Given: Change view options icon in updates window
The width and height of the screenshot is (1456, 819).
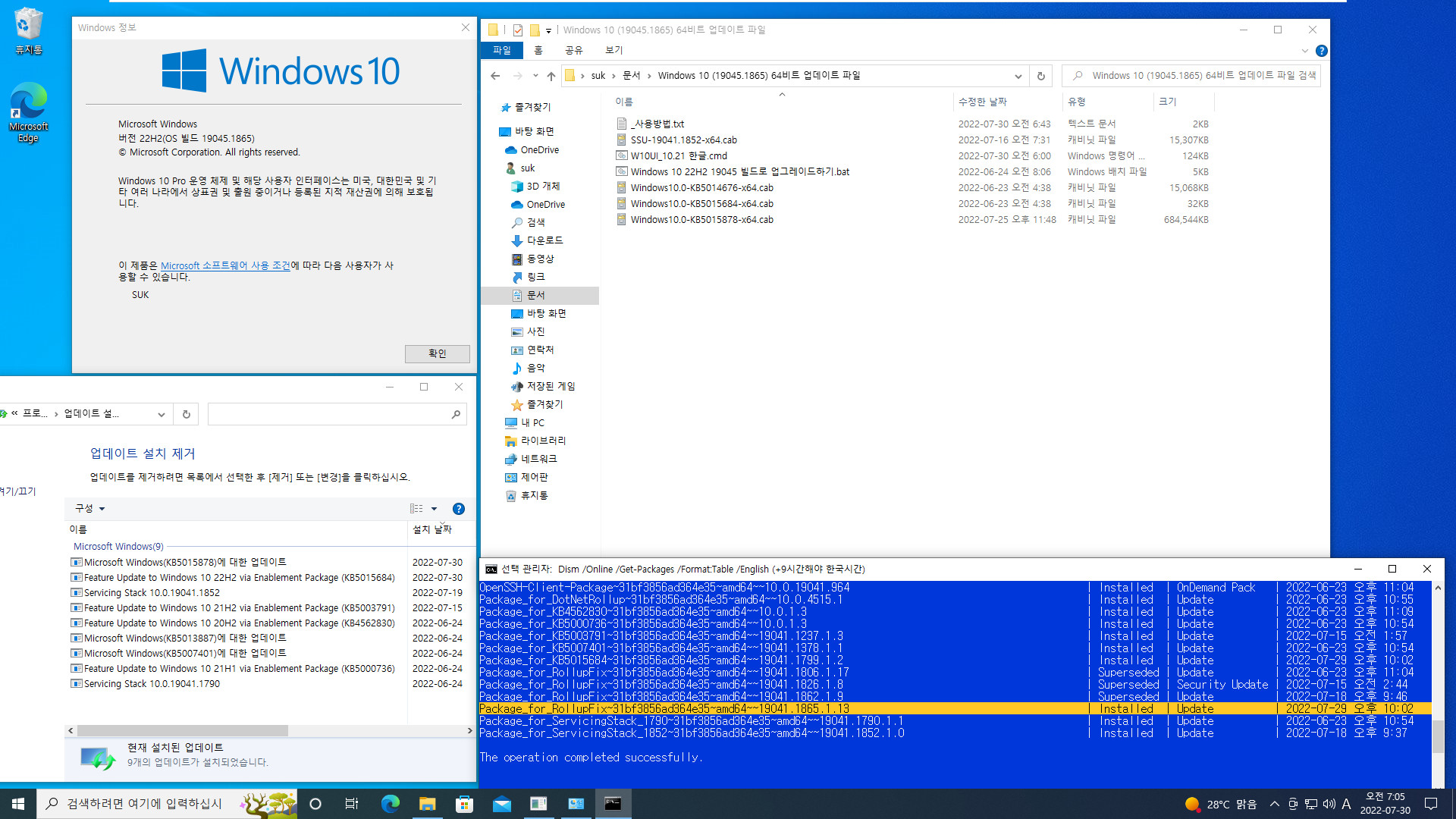Looking at the screenshot, I should (x=416, y=508).
